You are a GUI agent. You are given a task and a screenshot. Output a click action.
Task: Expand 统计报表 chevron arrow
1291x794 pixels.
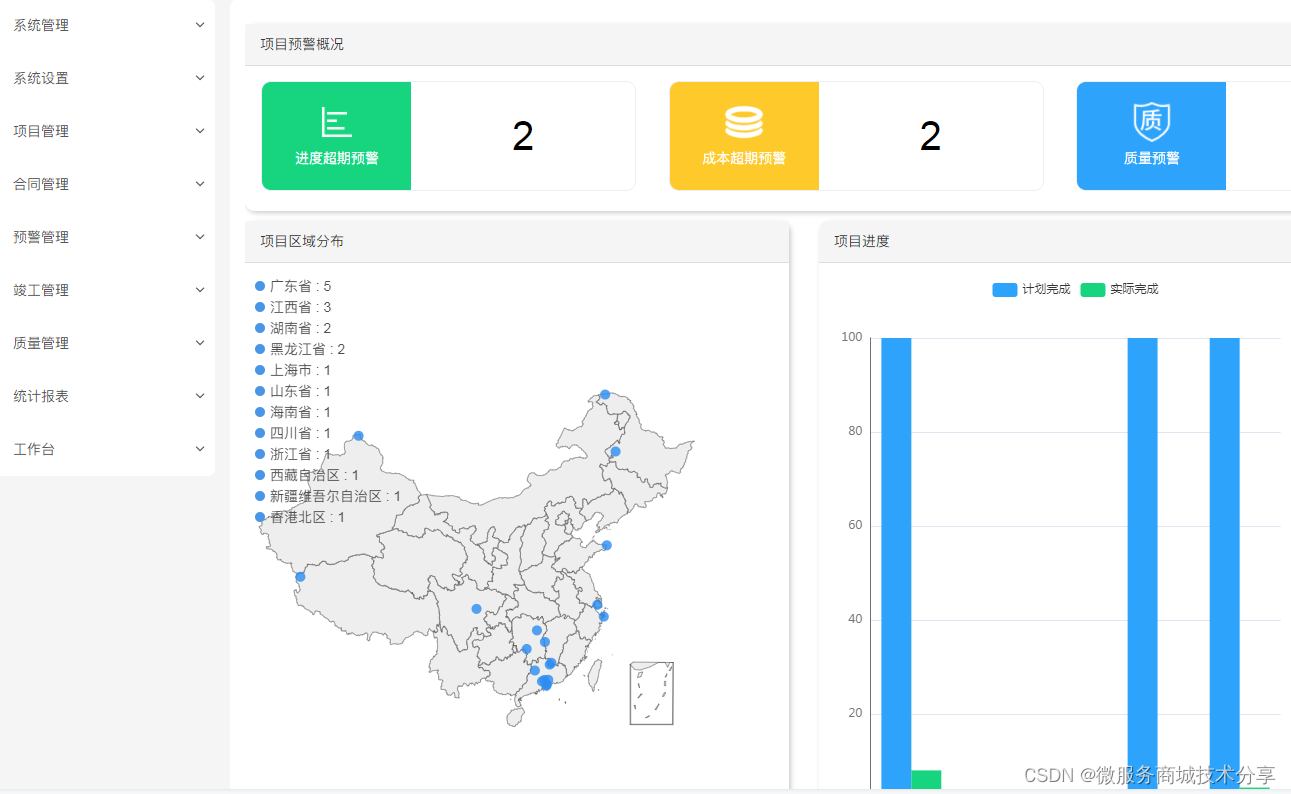pos(200,396)
